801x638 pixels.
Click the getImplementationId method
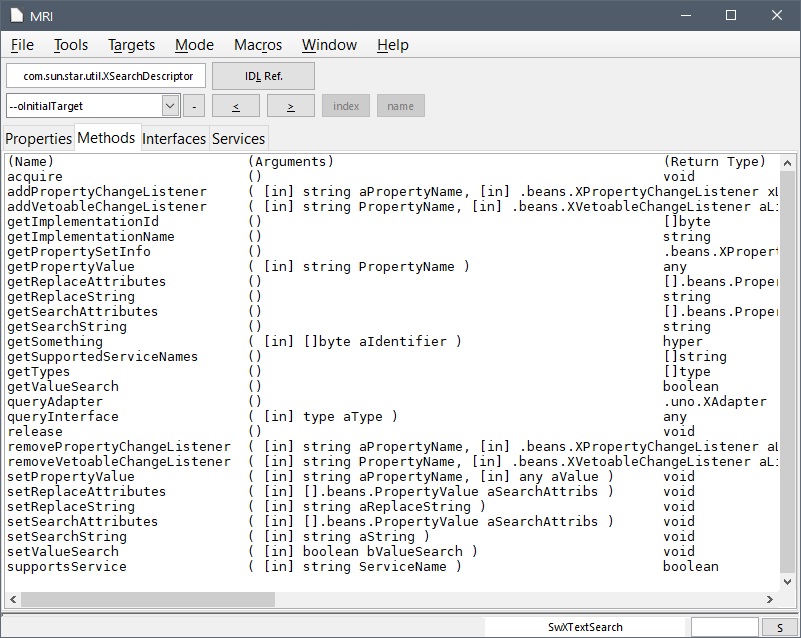[83, 222]
